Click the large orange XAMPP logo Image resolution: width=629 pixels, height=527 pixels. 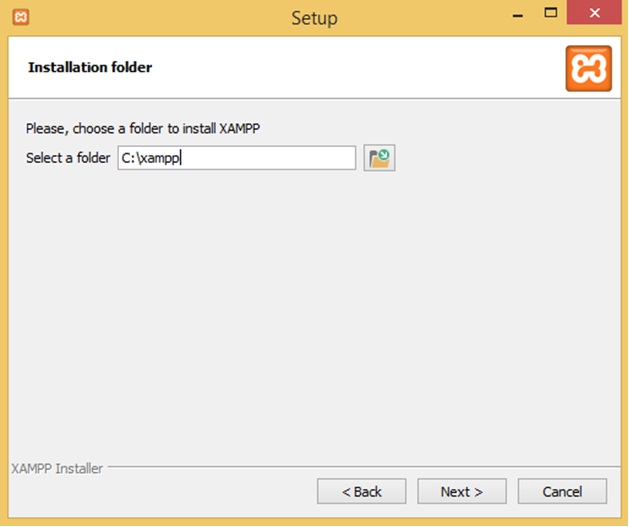(588, 68)
